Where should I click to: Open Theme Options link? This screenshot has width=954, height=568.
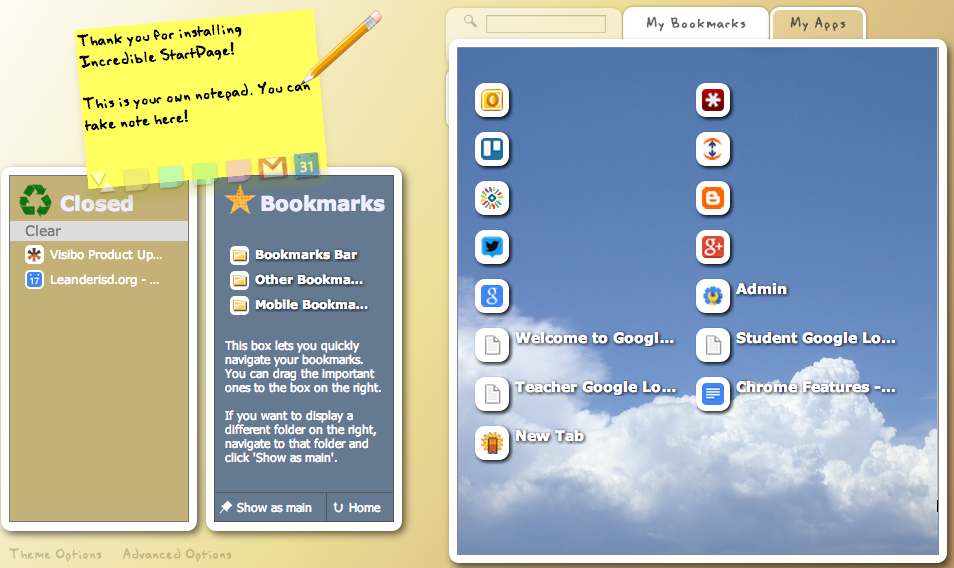pyautogui.click(x=55, y=554)
